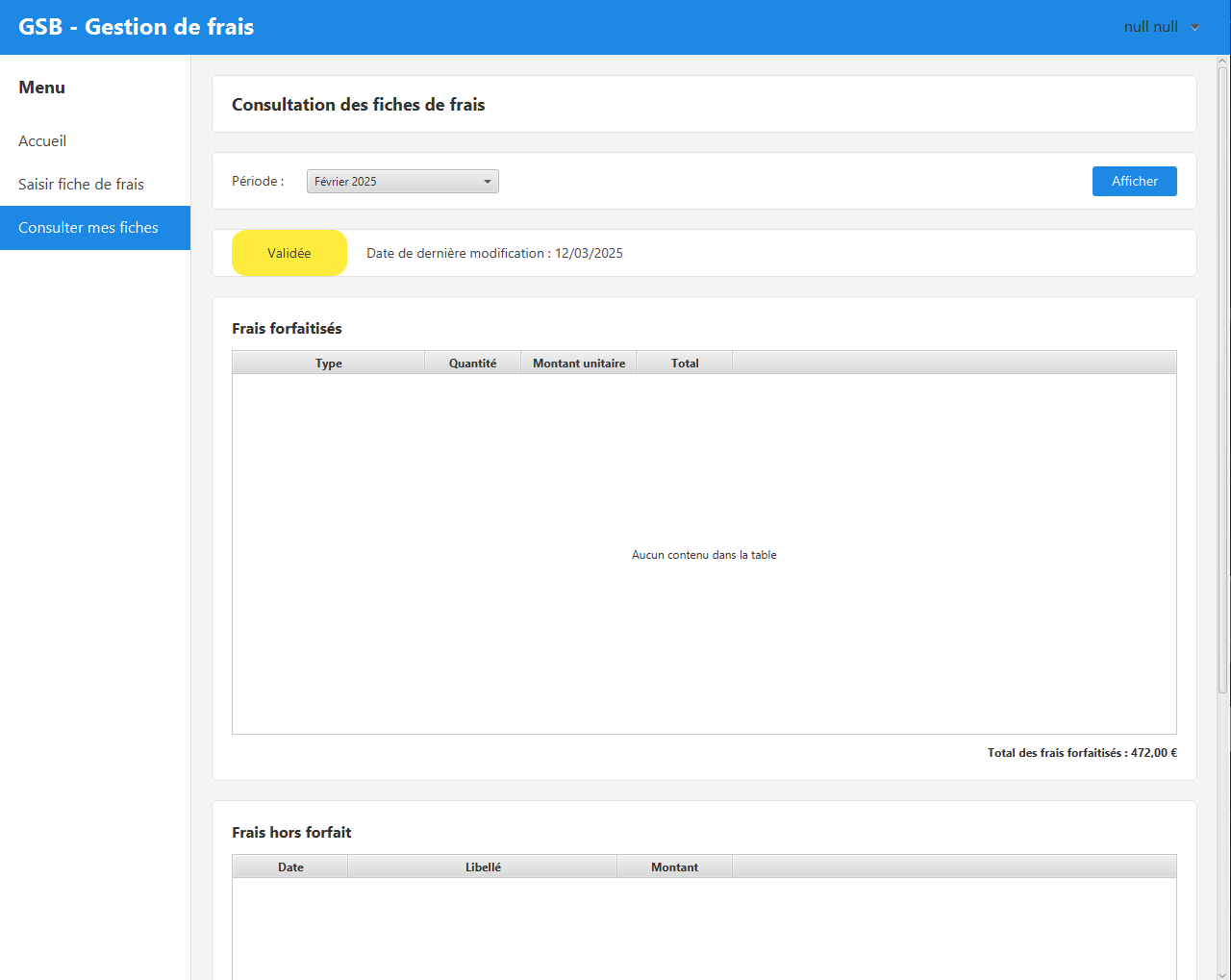Click the yellow Validée status badge

(x=289, y=254)
